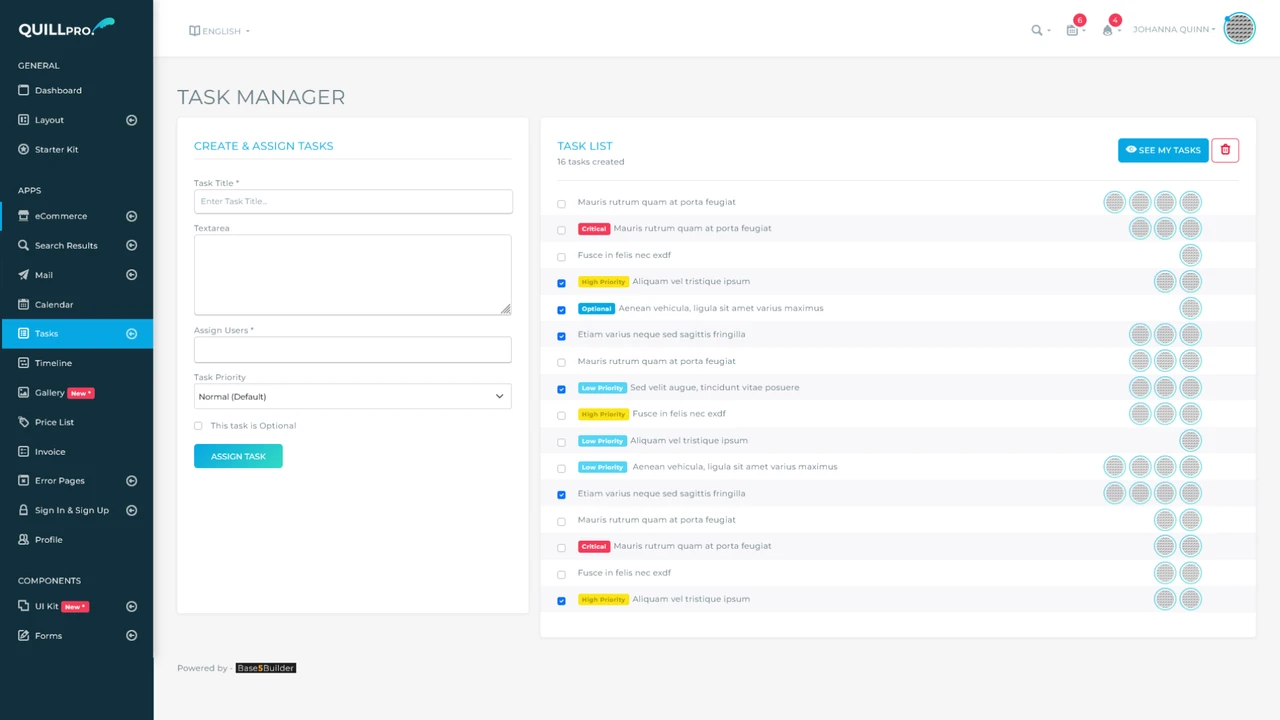Click the Gallery sidebar icon
1280x720 pixels.
[24, 393]
